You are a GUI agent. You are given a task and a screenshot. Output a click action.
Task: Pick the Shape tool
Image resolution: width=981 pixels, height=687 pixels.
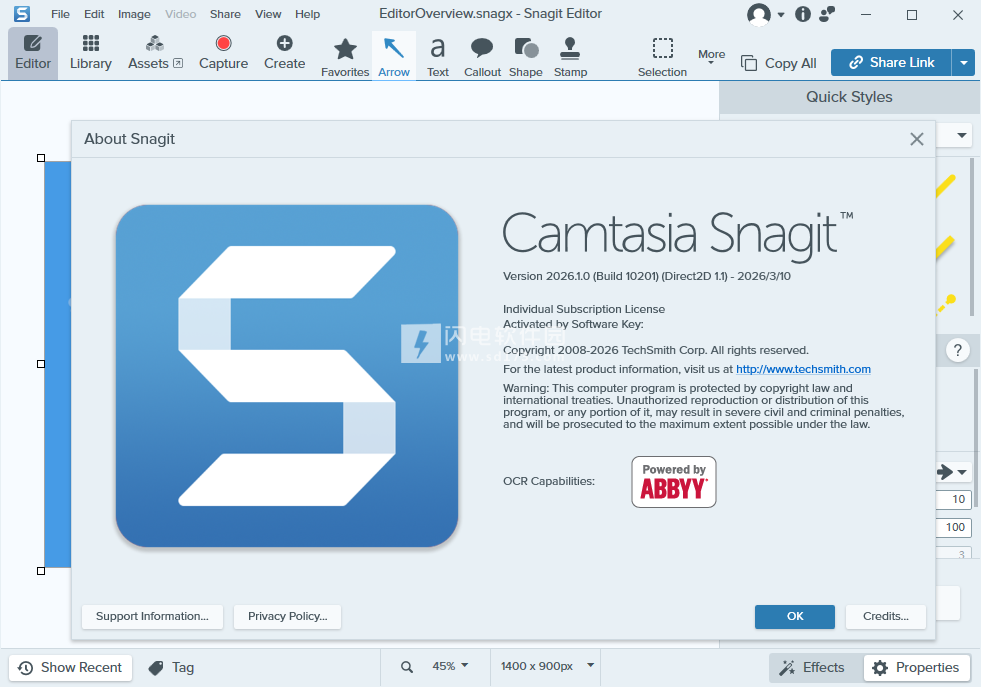[525, 55]
